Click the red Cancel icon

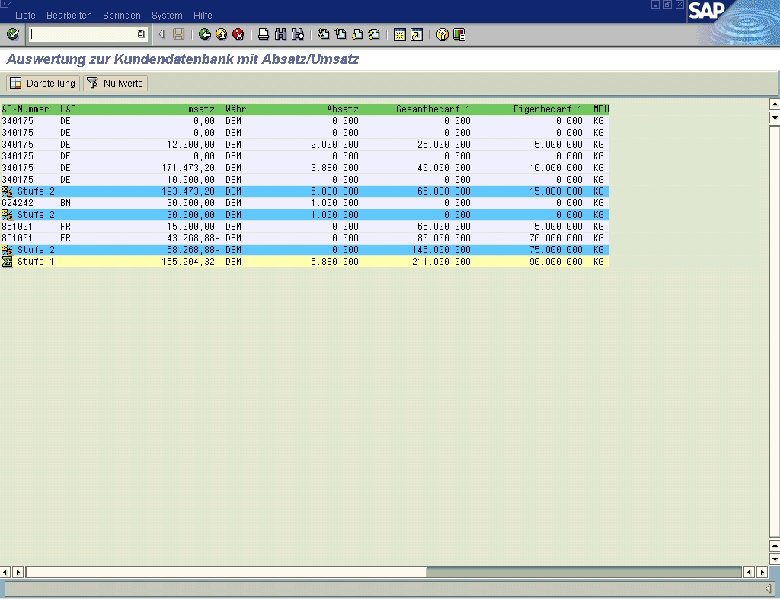[x=238, y=34]
